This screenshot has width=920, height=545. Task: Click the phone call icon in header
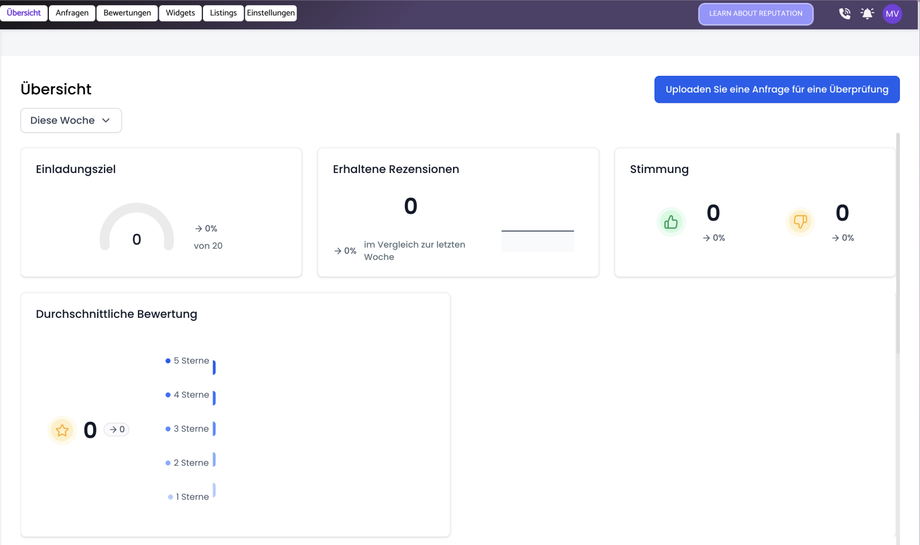(x=844, y=13)
